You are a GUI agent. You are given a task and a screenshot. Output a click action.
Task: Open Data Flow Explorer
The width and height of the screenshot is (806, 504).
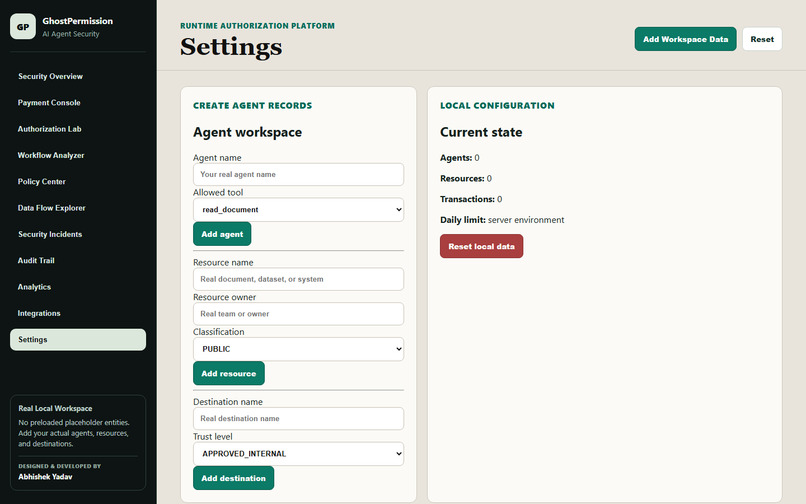pyautogui.click(x=51, y=208)
